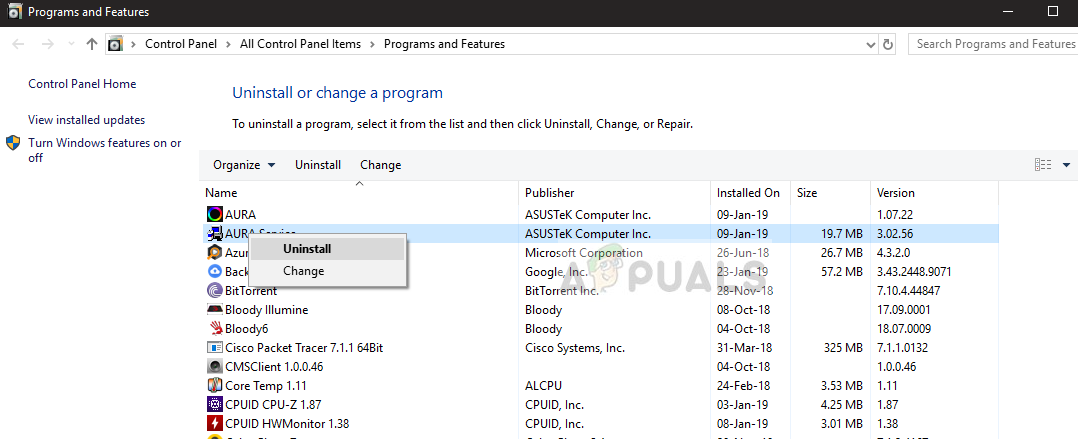Viewport: 1078px width, 439px height.
Task: Click the CMSClient program icon
Action: [214, 367]
